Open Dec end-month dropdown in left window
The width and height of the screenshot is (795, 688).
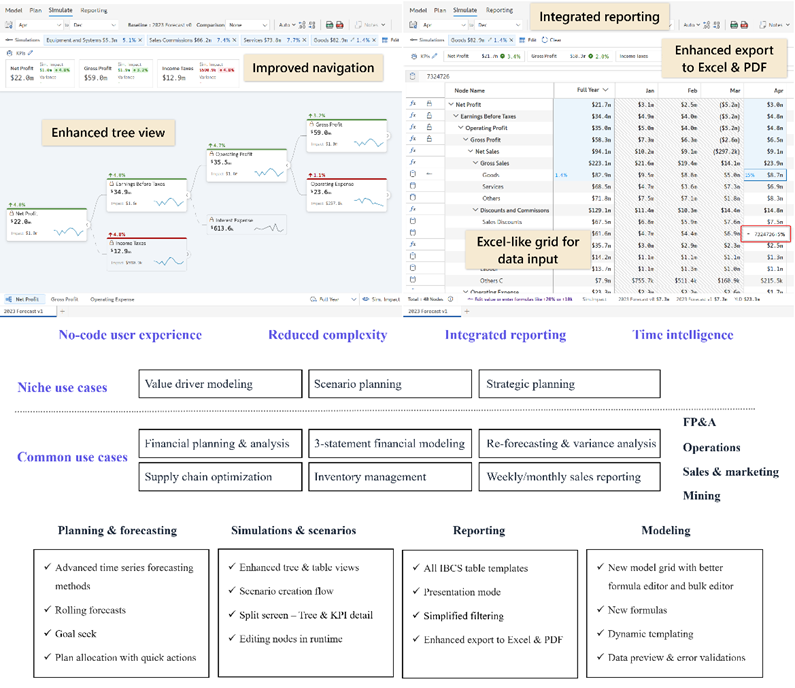94,24
